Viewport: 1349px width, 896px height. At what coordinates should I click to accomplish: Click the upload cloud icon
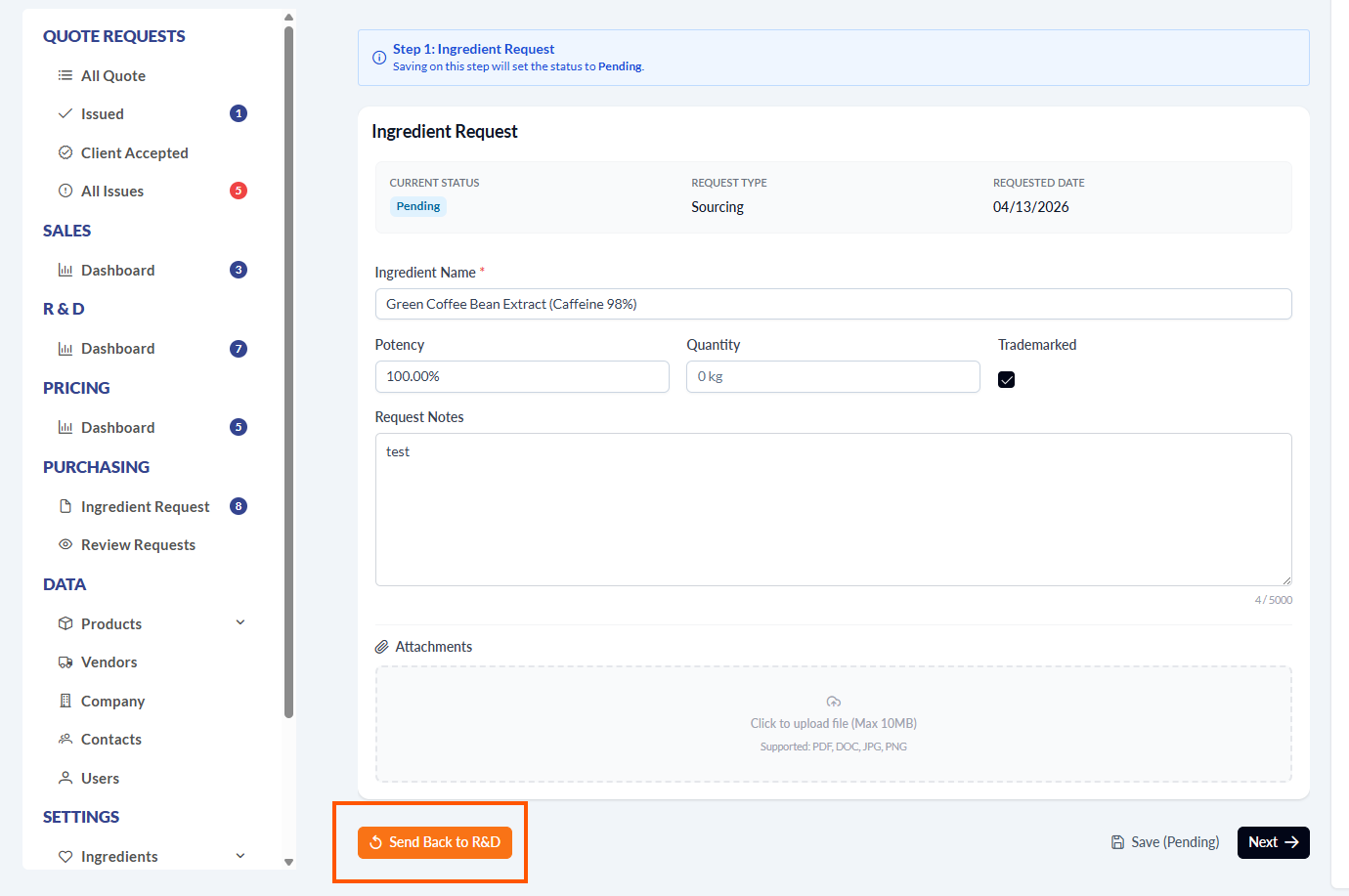pos(834,702)
